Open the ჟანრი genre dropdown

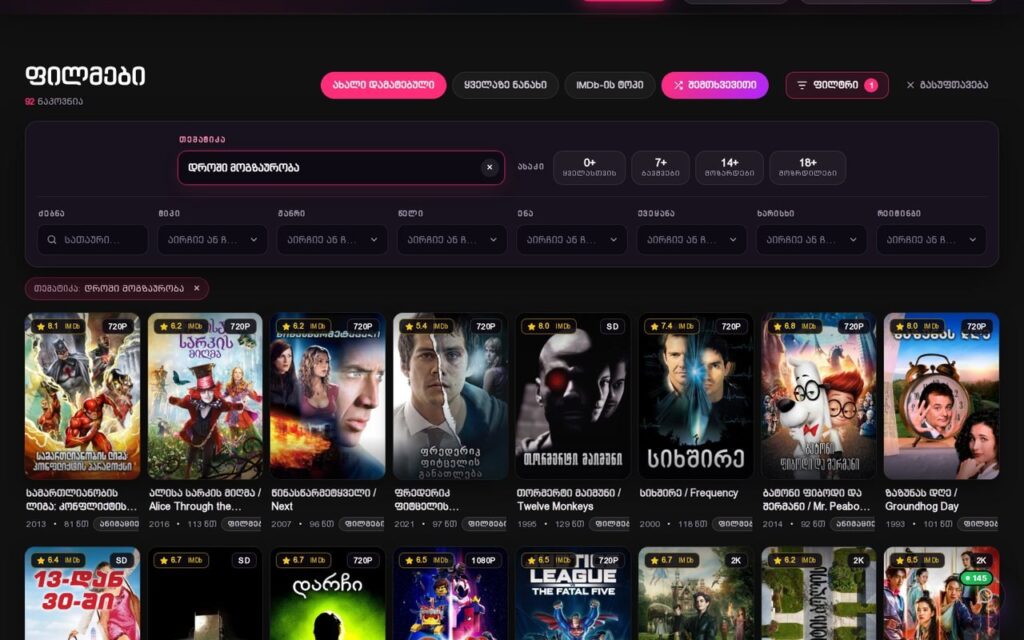[332, 240]
